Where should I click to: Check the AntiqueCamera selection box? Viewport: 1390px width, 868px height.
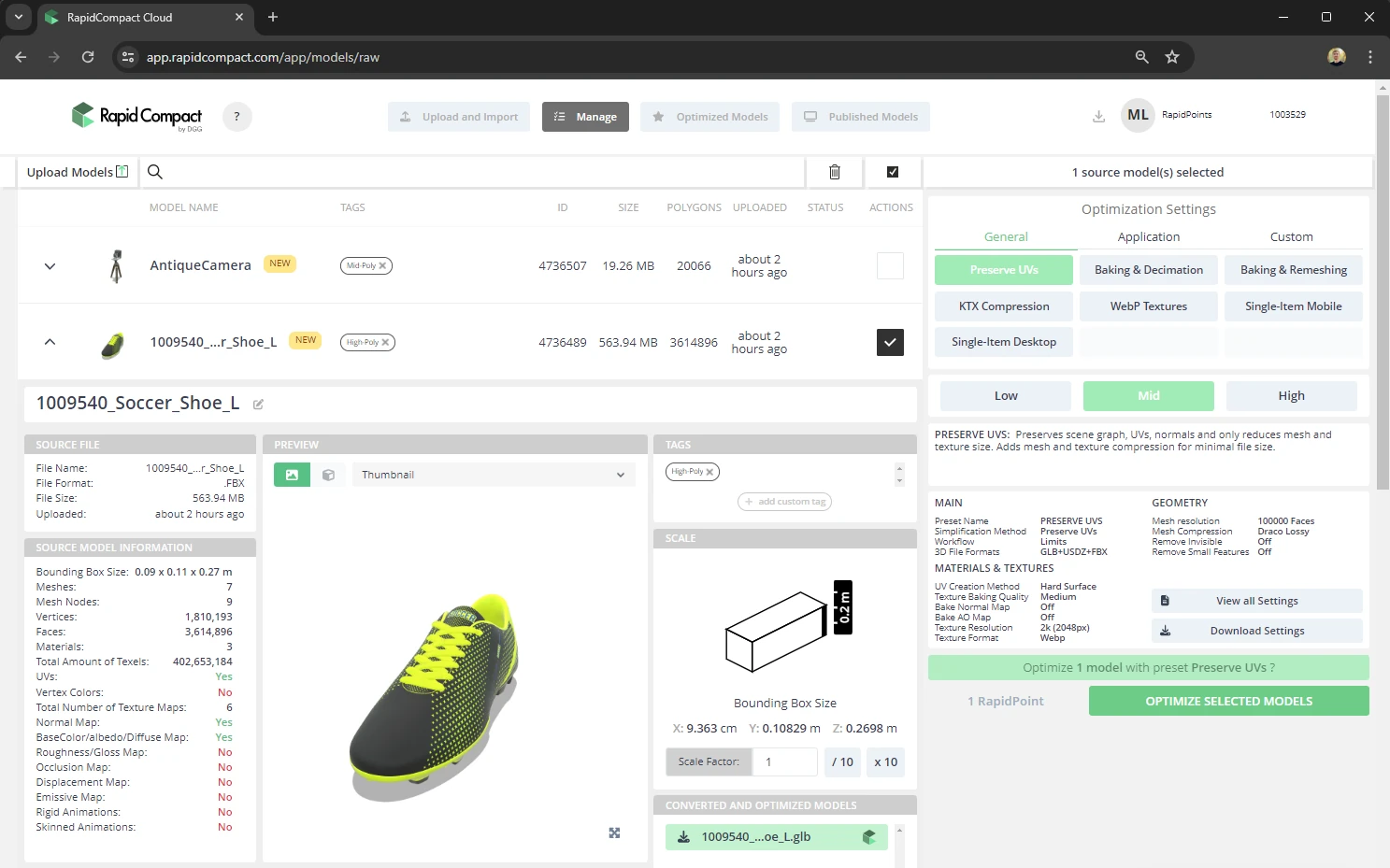[890, 266]
